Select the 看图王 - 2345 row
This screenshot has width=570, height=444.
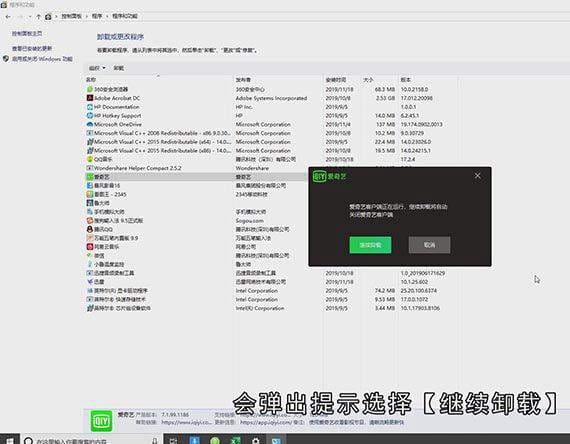(x=196, y=194)
